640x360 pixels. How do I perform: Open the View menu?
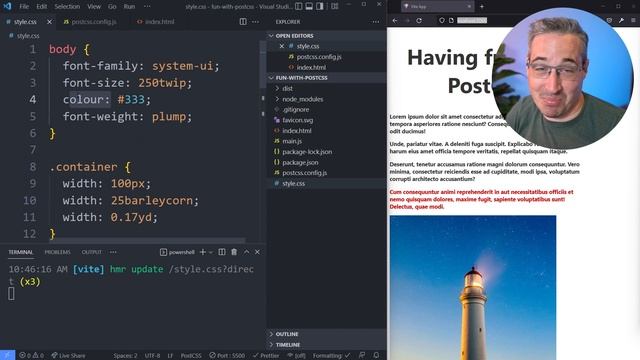[x=94, y=7]
